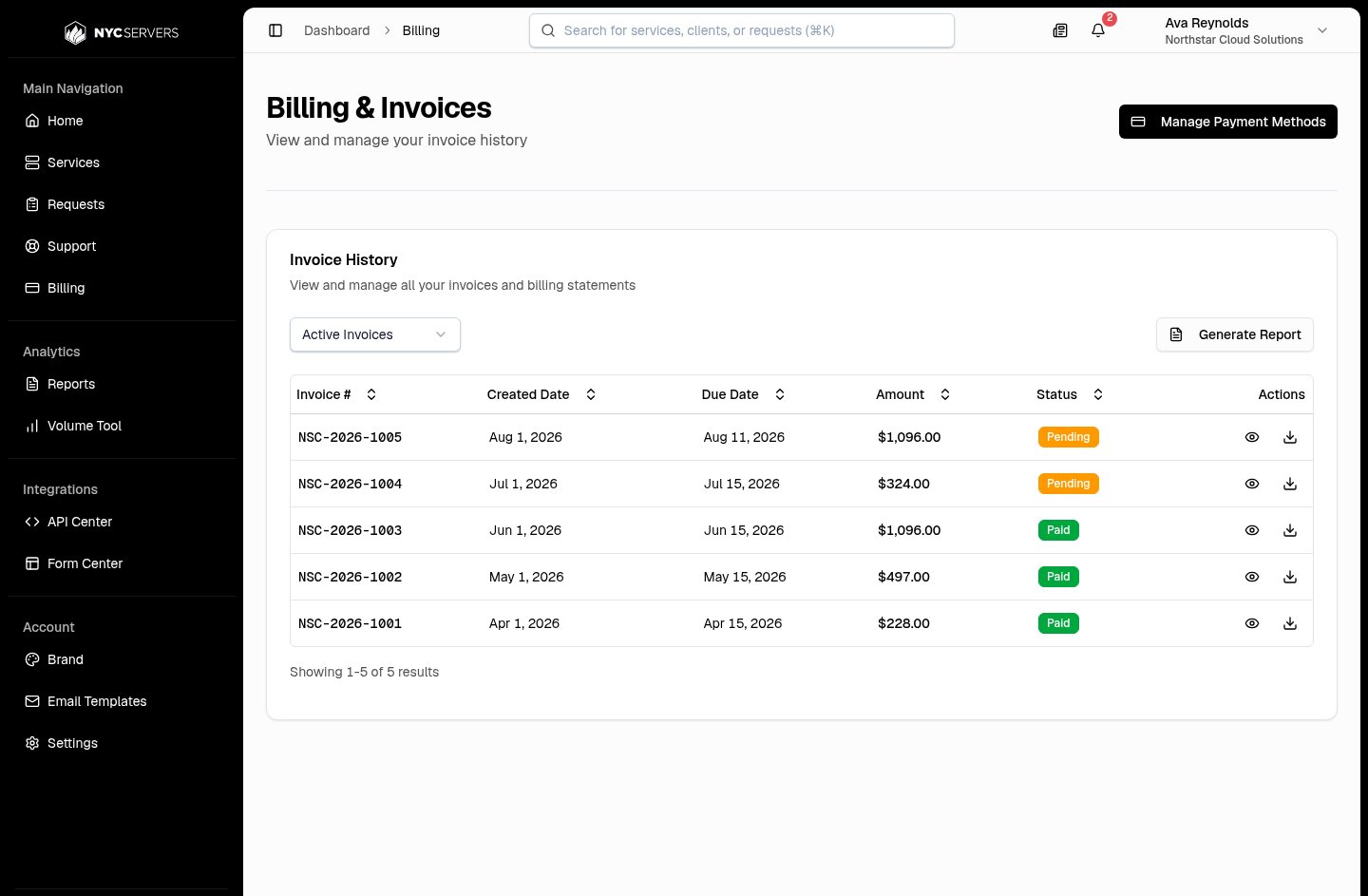The width and height of the screenshot is (1368, 896).
Task: Click due date Aug 11, 2026
Action: click(x=744, y=437)
